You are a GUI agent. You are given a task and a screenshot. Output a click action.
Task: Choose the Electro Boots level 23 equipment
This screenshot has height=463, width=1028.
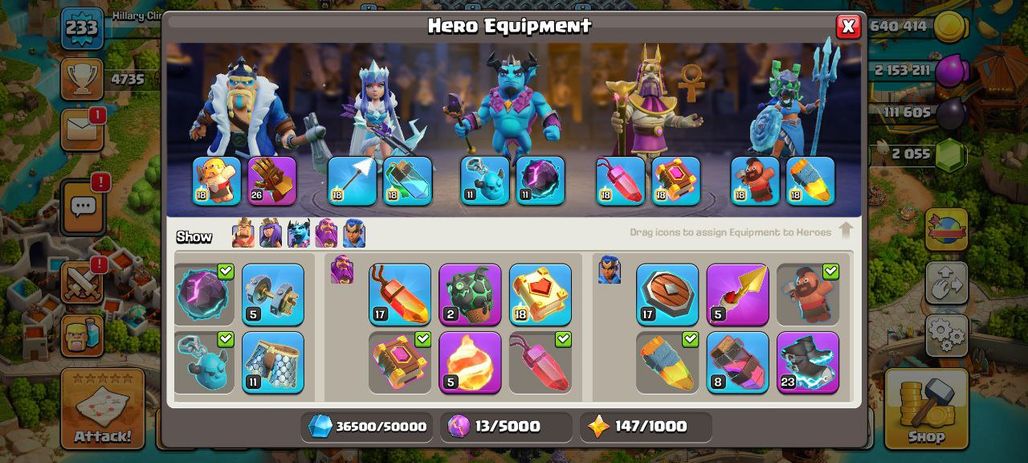coord(808,363)
